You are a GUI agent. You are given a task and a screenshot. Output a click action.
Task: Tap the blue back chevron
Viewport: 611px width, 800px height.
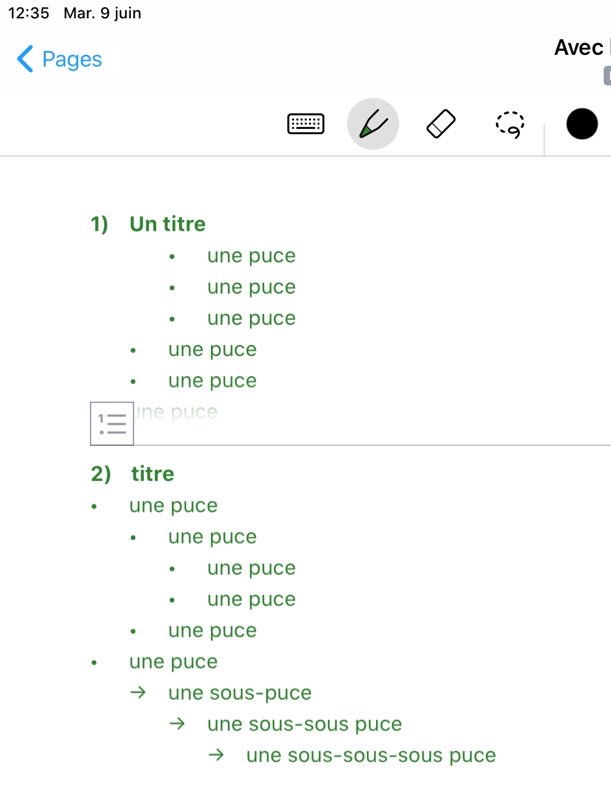pyautogui.click(x=25, y=59)
